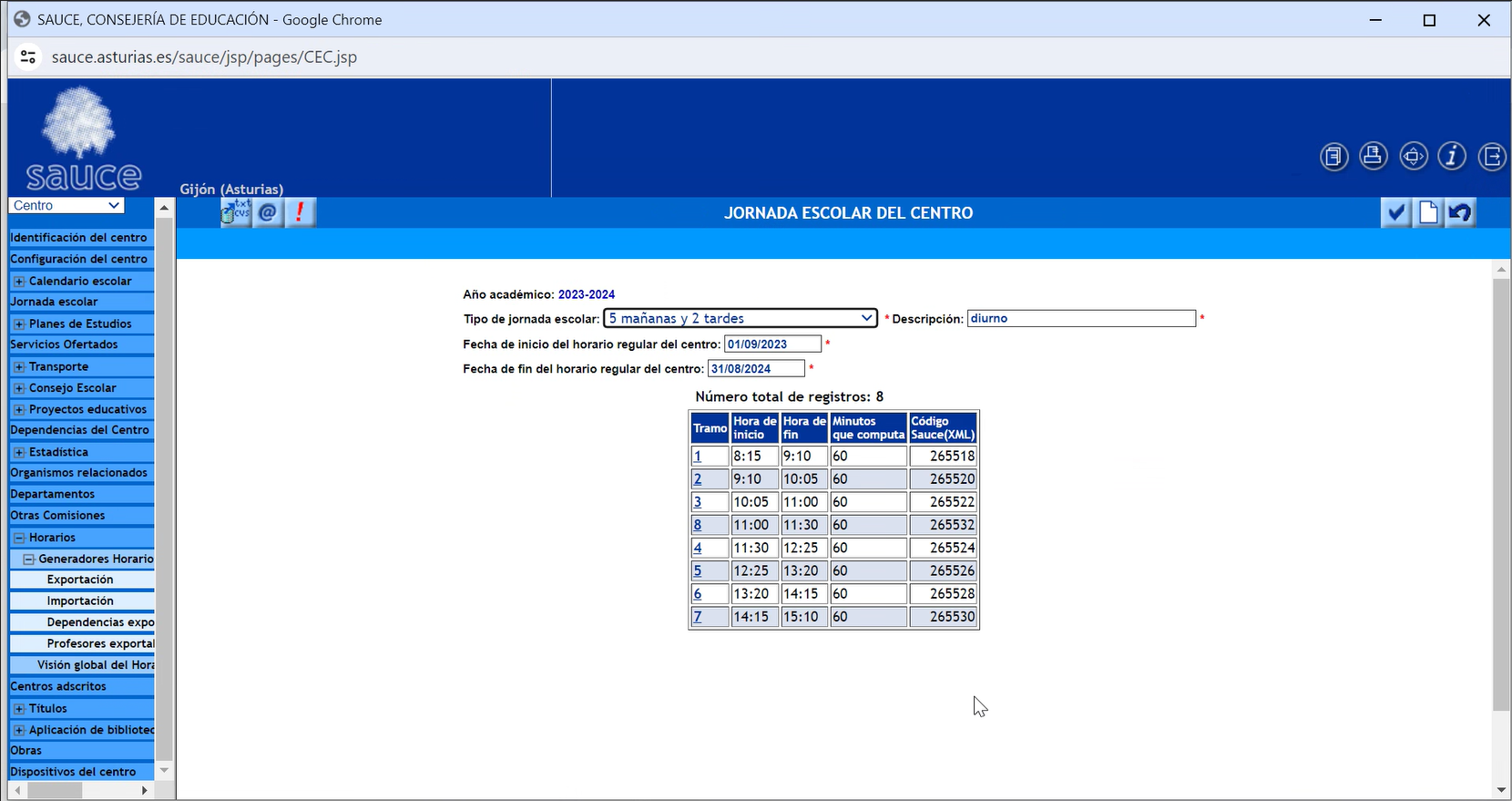Viewport: 1512px width, 801px height.
Task: Click the Fecha de fin date field
Action: click(x=756, y=368)
